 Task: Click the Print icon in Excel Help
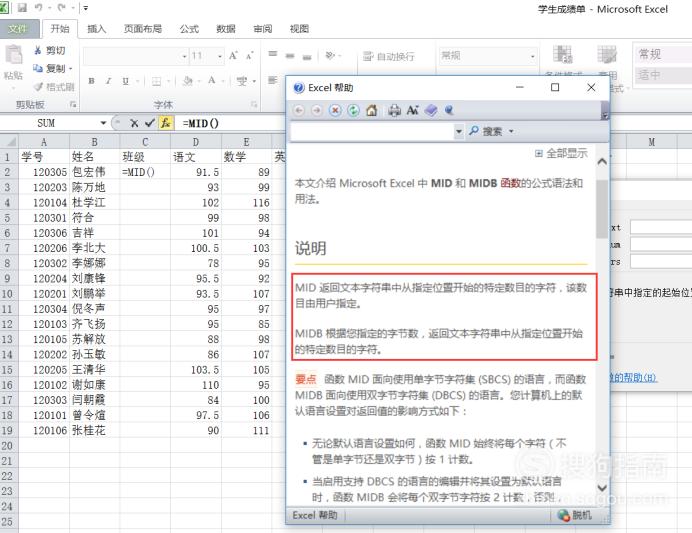click(394, 110)
